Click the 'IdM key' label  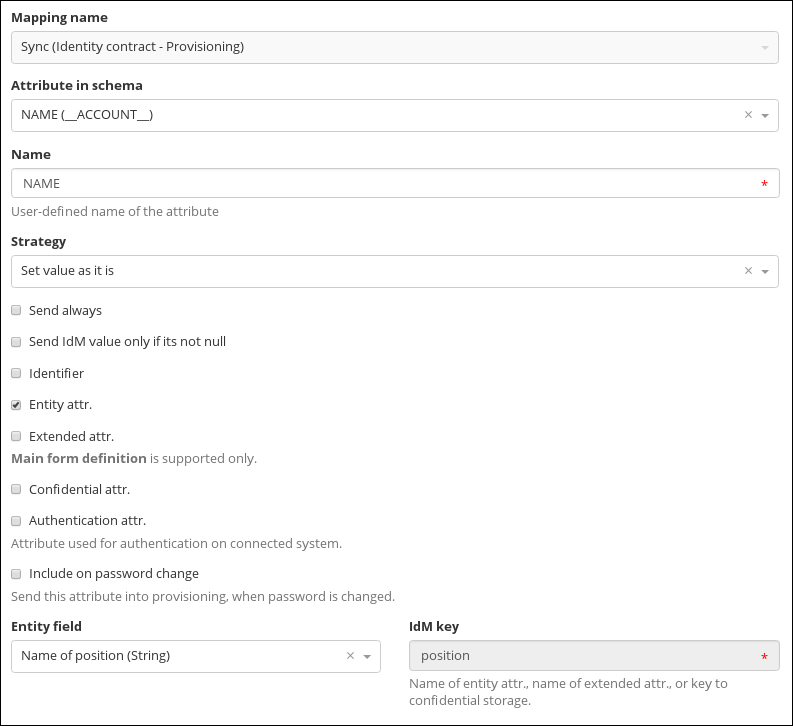[434, 626]
